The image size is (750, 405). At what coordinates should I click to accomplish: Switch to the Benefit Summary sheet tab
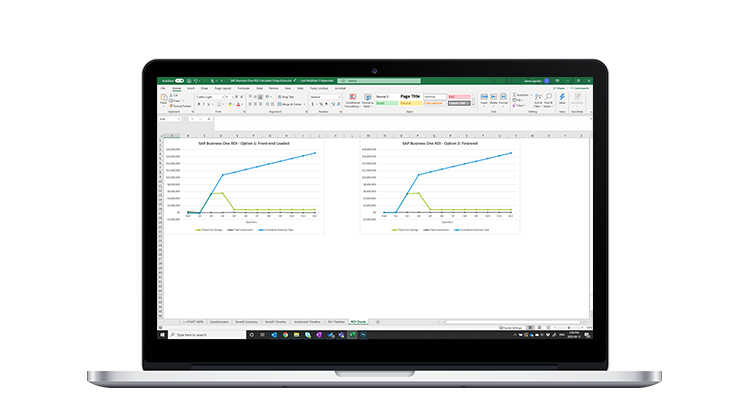246,322
